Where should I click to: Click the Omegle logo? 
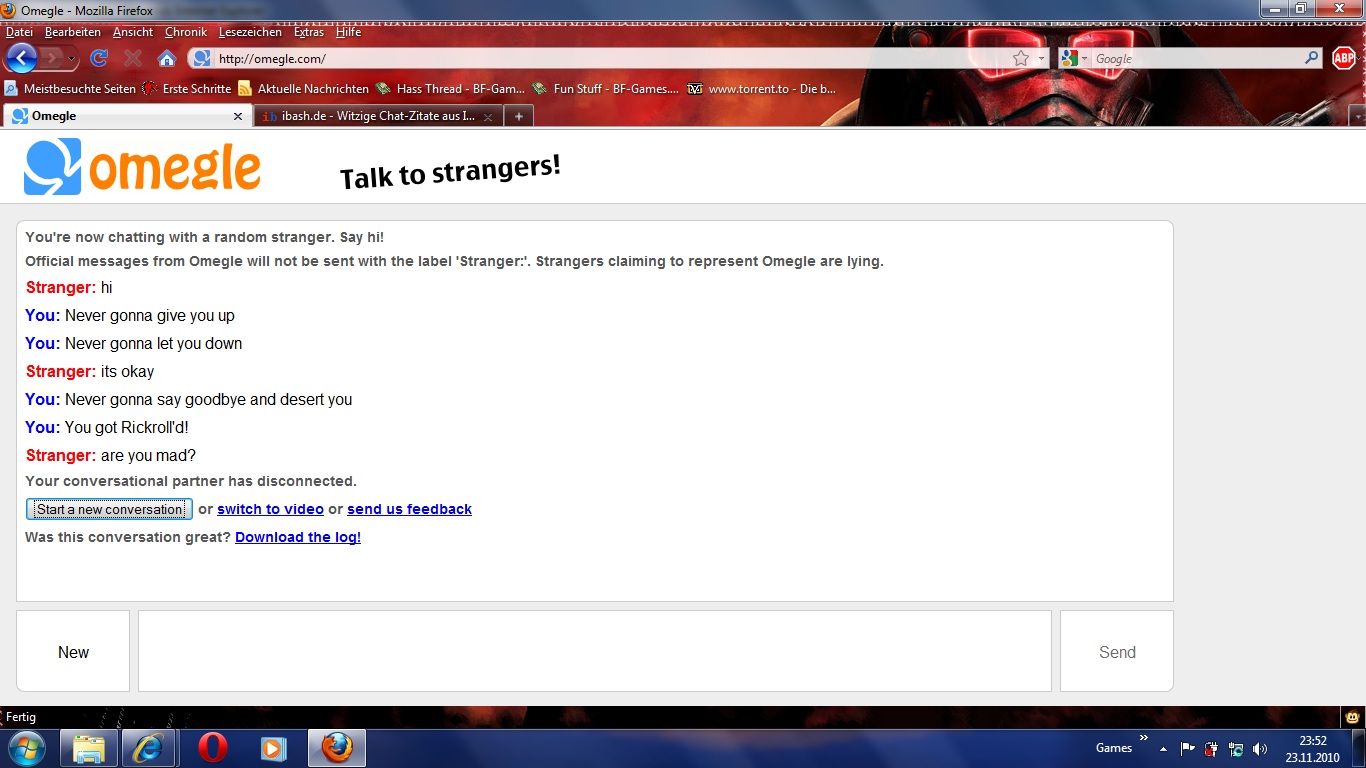coord(142,167)
